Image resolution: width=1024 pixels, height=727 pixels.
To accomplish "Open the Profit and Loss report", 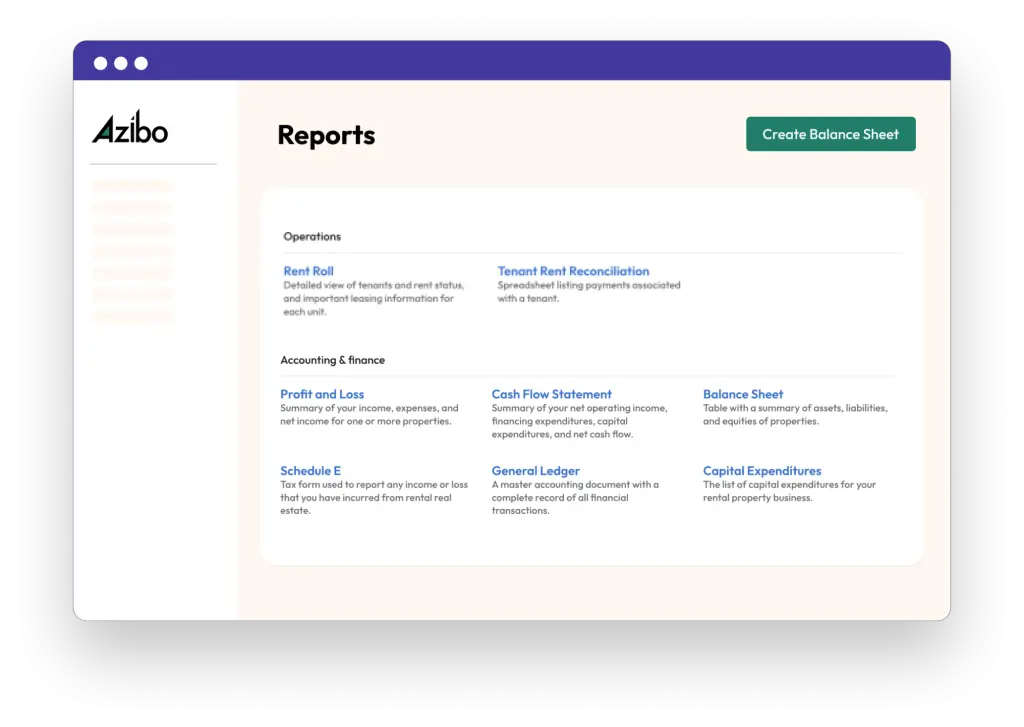I will tap(322, 394).
